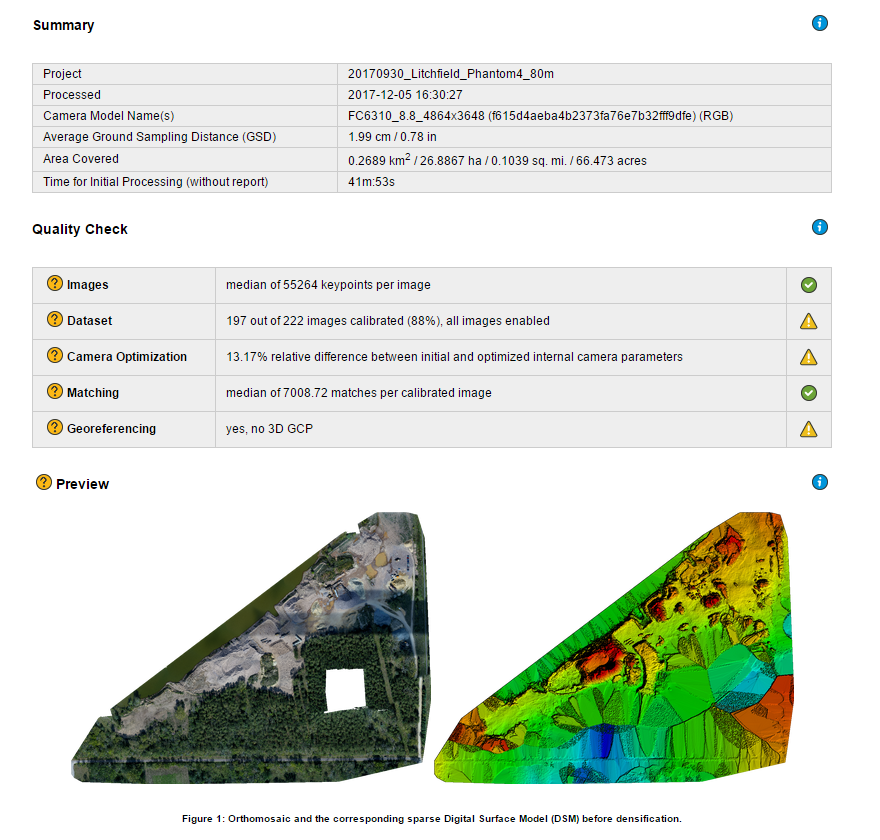The width and height of the screenshot is (880, 840).
Task: Select the GSD value 1.99 cm / 0.78 in
Action: tap(392, 137)
